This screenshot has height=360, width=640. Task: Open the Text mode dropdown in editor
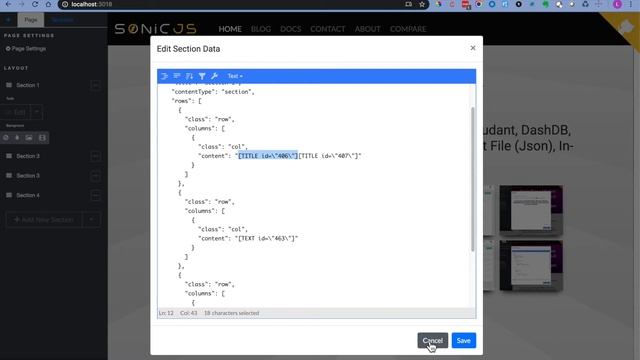pos(235,76)
